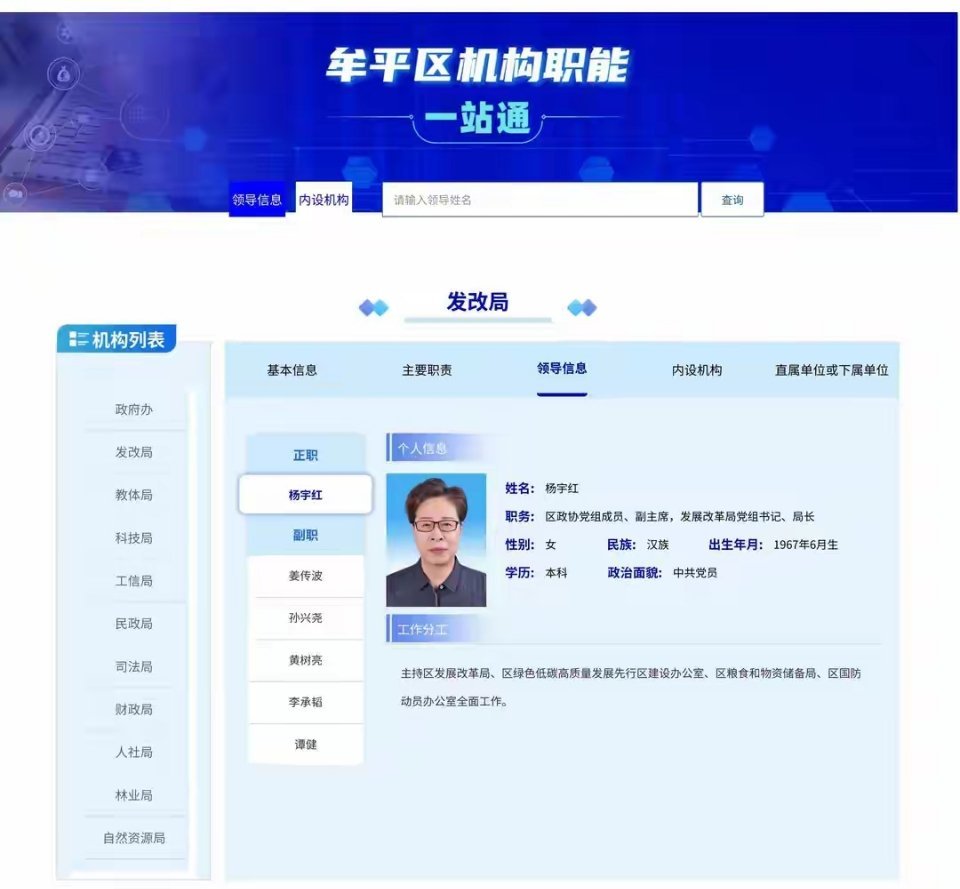Viewport: 960px width, 889px height.
Task: Click the blue diamond icon left of 发改局 title
Action: (373, 307)
